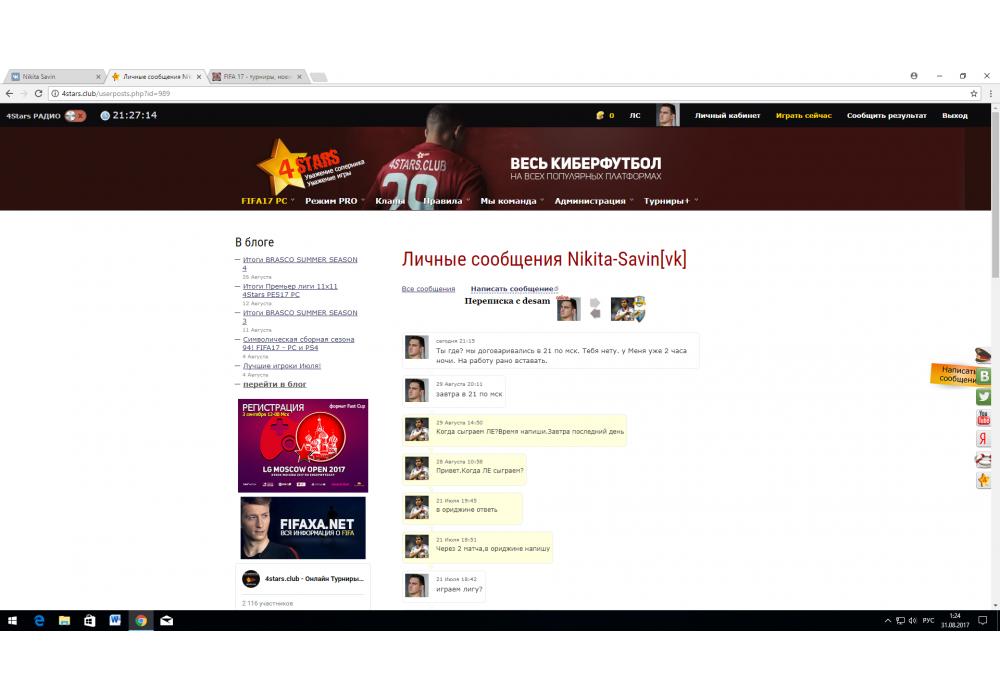Click the Yandex icon in side panel
This screenshot has width=1000, height=700.
tap(984, 439)
